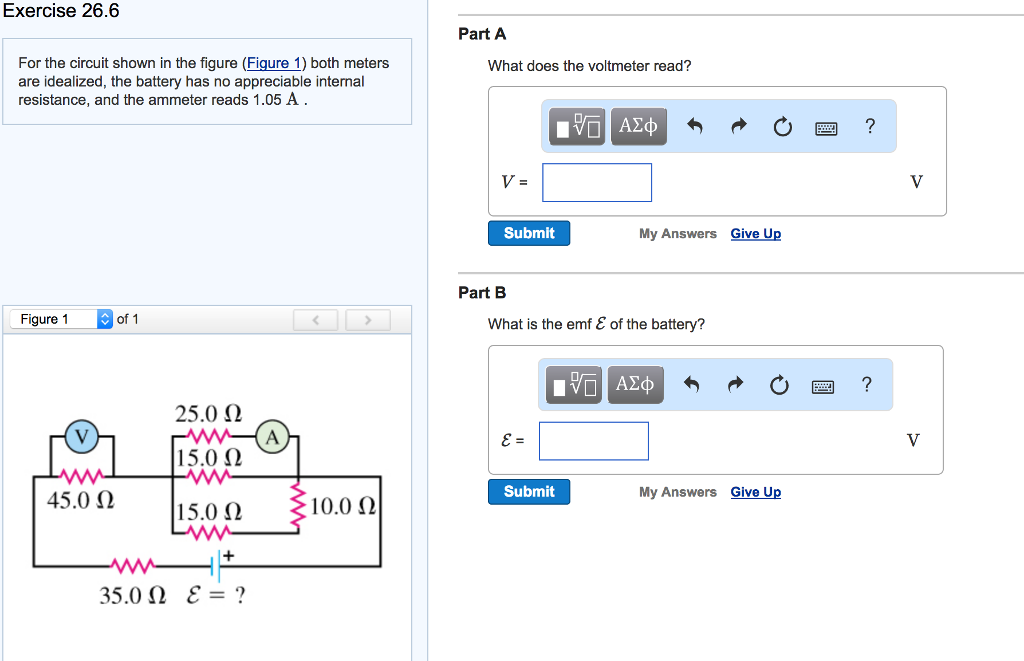
Task: Submit the Part B answer
Action: (528, 491)
